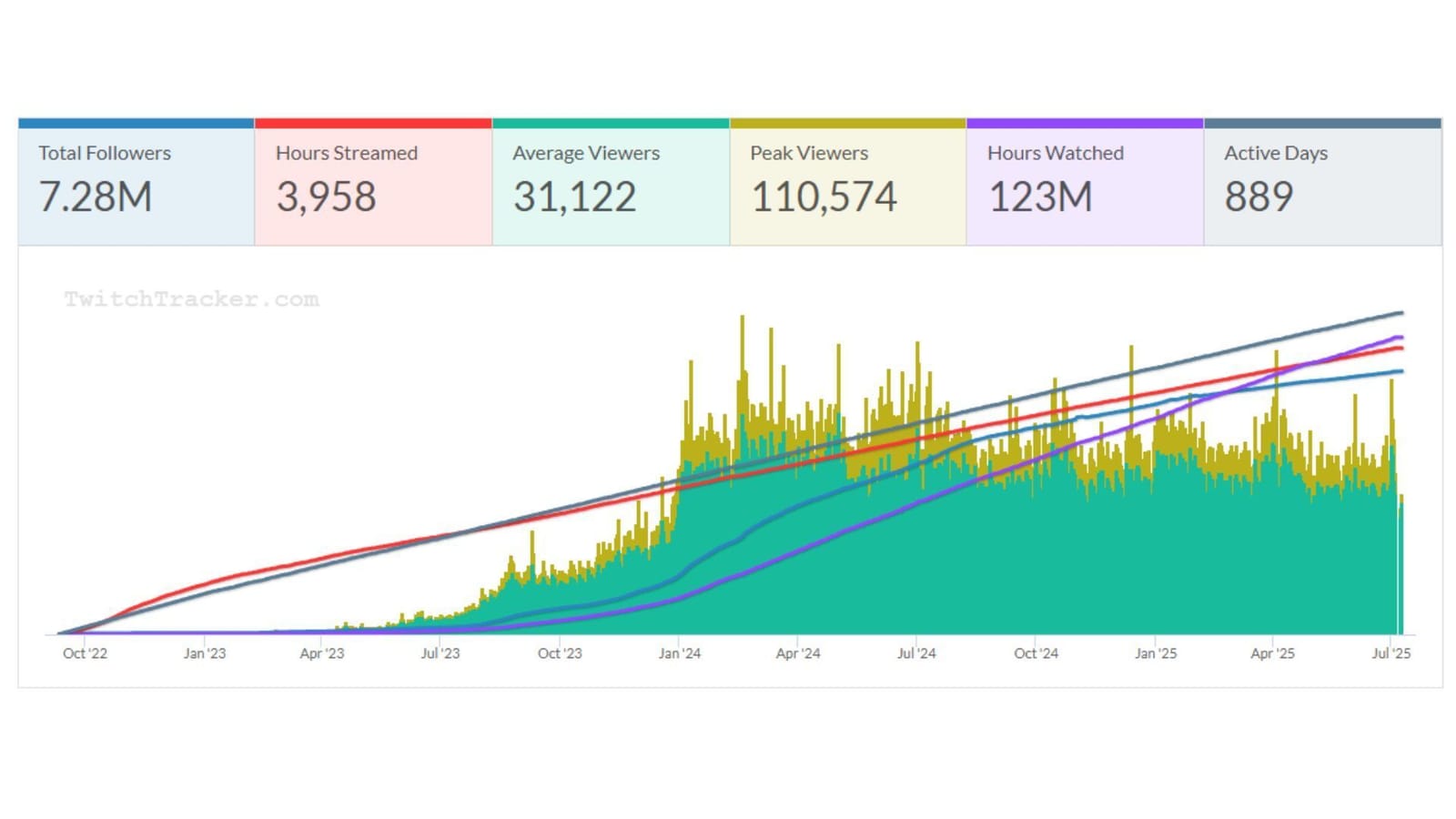Click the blue color bar above Total Followers
The height and width of the screenshot is (819, 1456).
(x=136, y=123)
